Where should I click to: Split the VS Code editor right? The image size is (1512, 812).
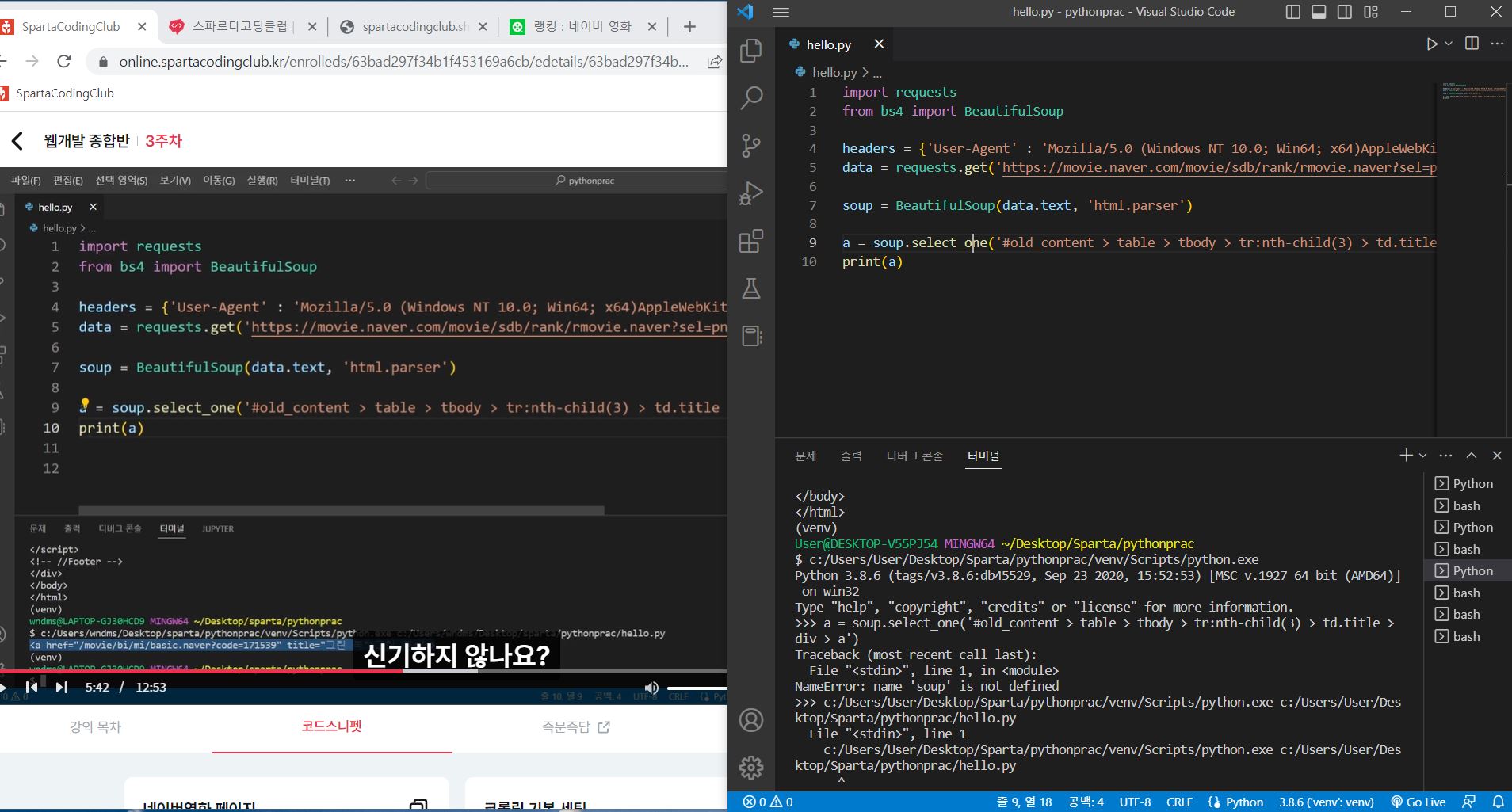pyautogui.click(x=1472, y=44)
